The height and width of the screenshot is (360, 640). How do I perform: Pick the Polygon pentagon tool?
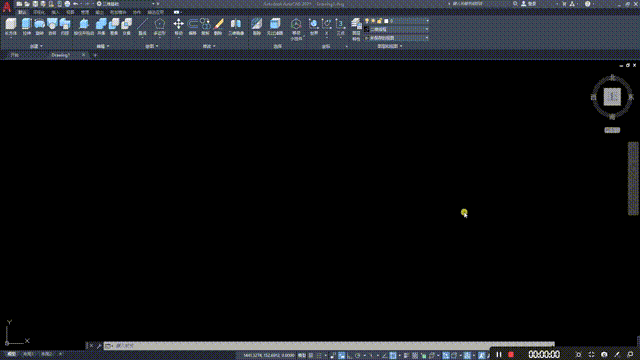(x=160, y=27)
